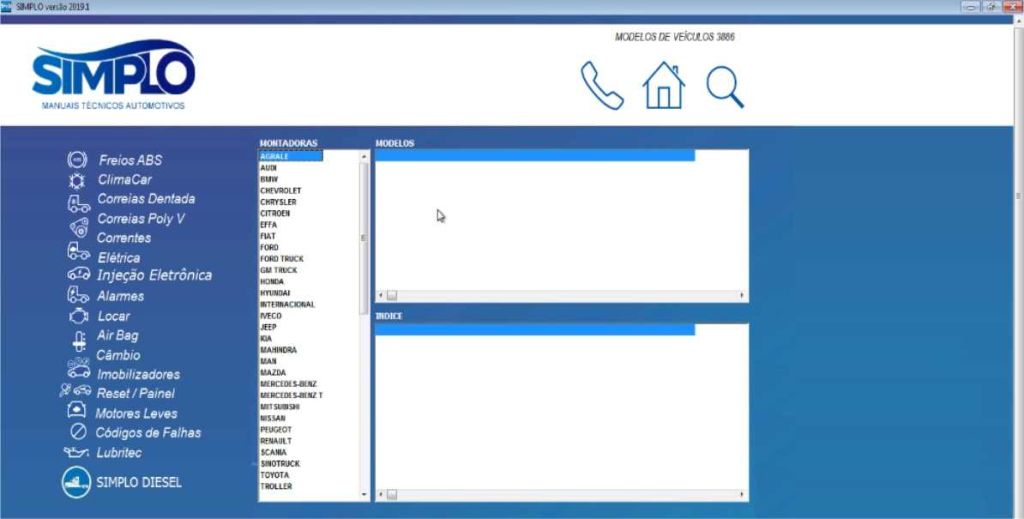Select INTERNACIONAL manufacturer
1024x519 pixels.
[x=287, y=305]
